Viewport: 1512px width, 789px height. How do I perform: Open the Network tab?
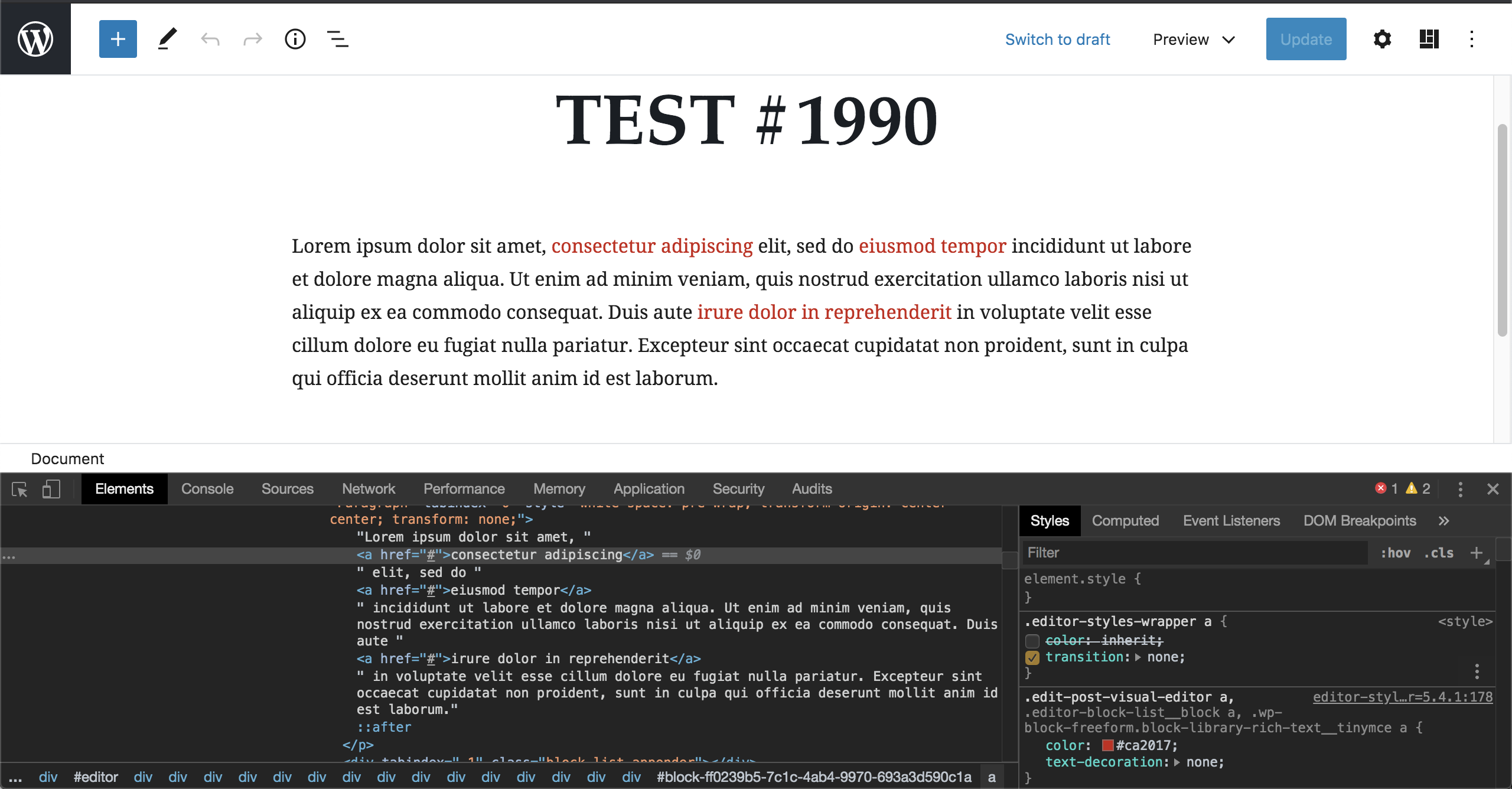(x=369, y=489)
